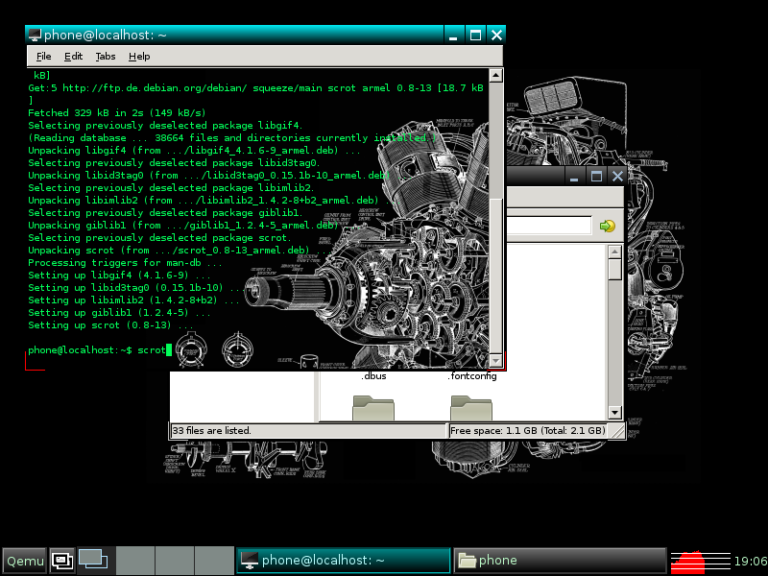Expand the Help menu
768x576 pixels.
[x=139, y=57]
